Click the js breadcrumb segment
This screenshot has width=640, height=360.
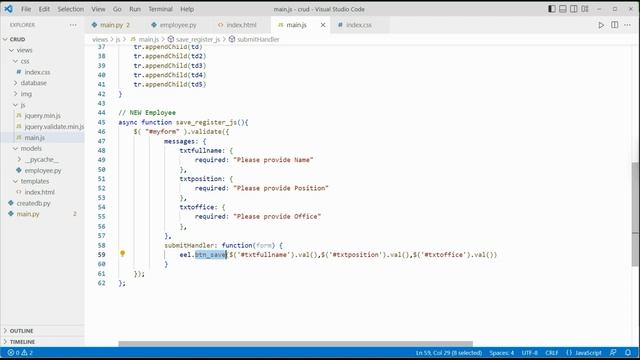point(118,39)
